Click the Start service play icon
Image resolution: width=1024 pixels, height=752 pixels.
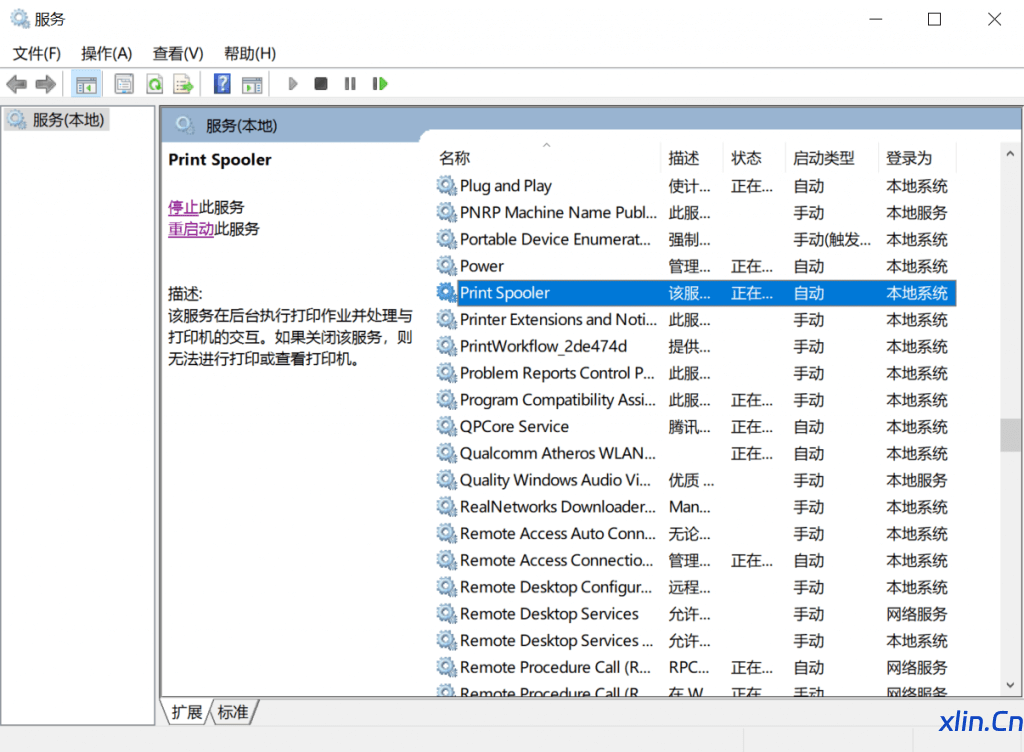(293, 84)
